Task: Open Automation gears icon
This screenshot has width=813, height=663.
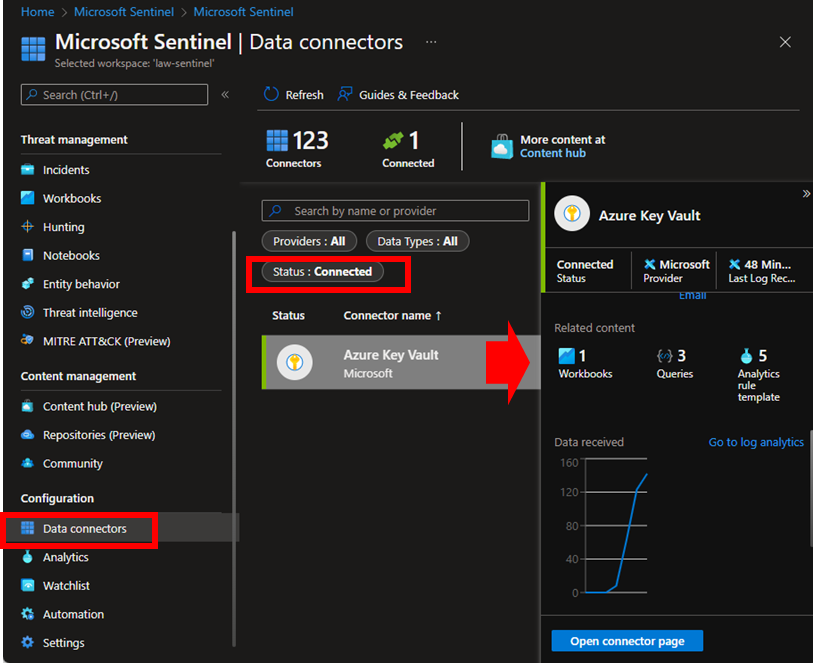Action: tap(27, 614)
